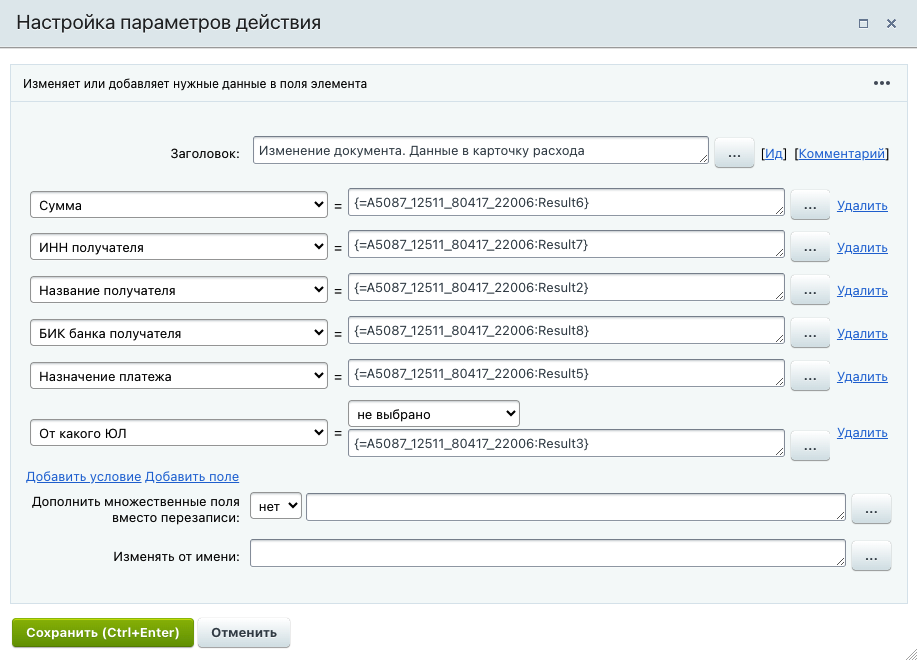Expand the 'не выбрано' dropdown
This screenshot has height=661, width=917.
pyautogui.click(x=434, y=413)
